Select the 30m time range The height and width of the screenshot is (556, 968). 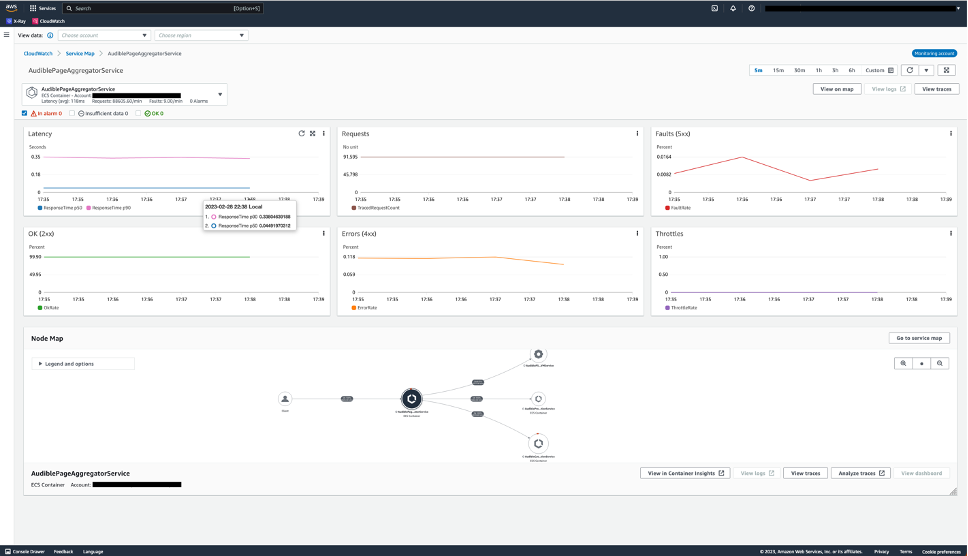[x=799, y=70]
